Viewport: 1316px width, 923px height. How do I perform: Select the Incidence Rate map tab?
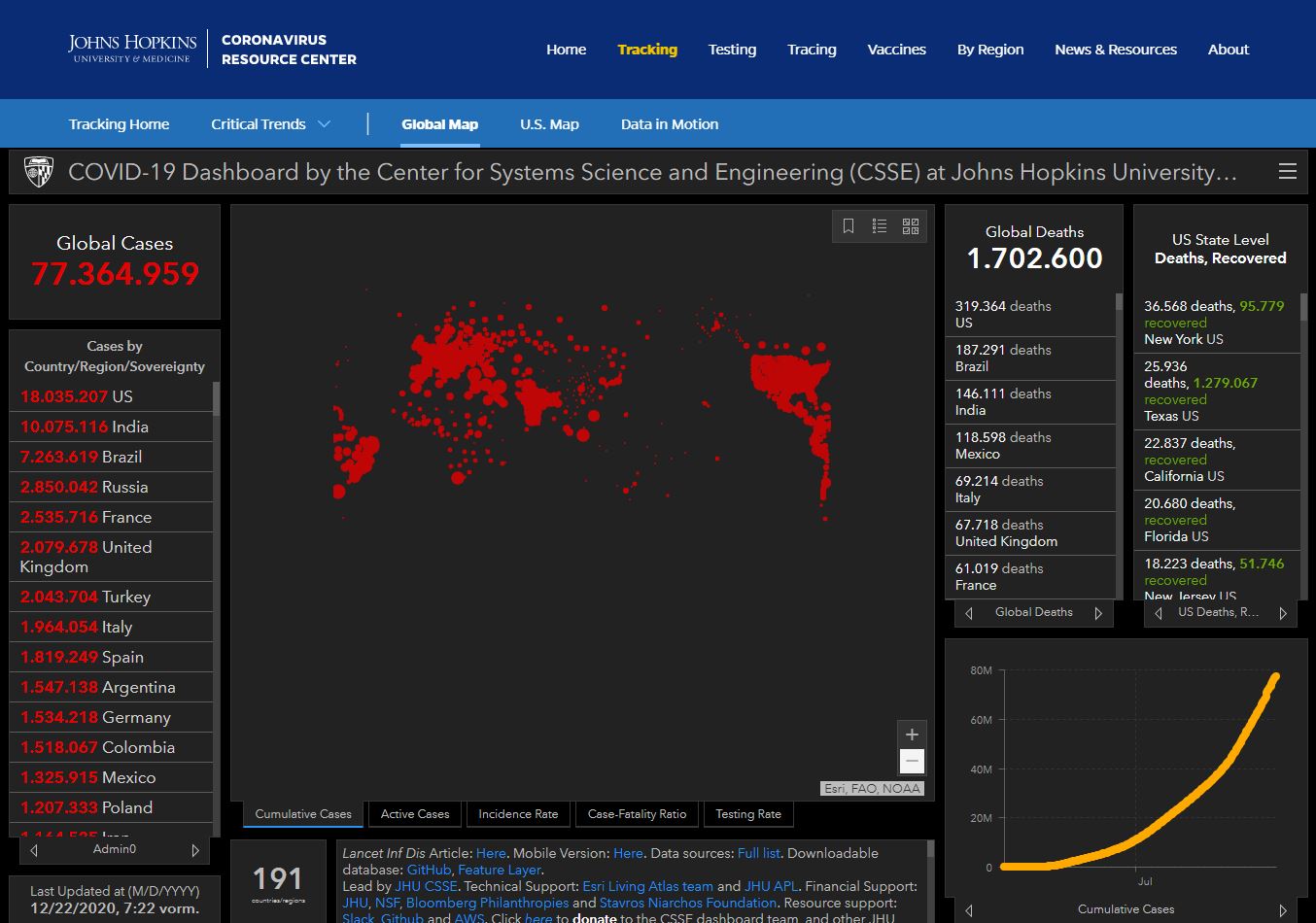pyautogui.click(x=518, y=814)
